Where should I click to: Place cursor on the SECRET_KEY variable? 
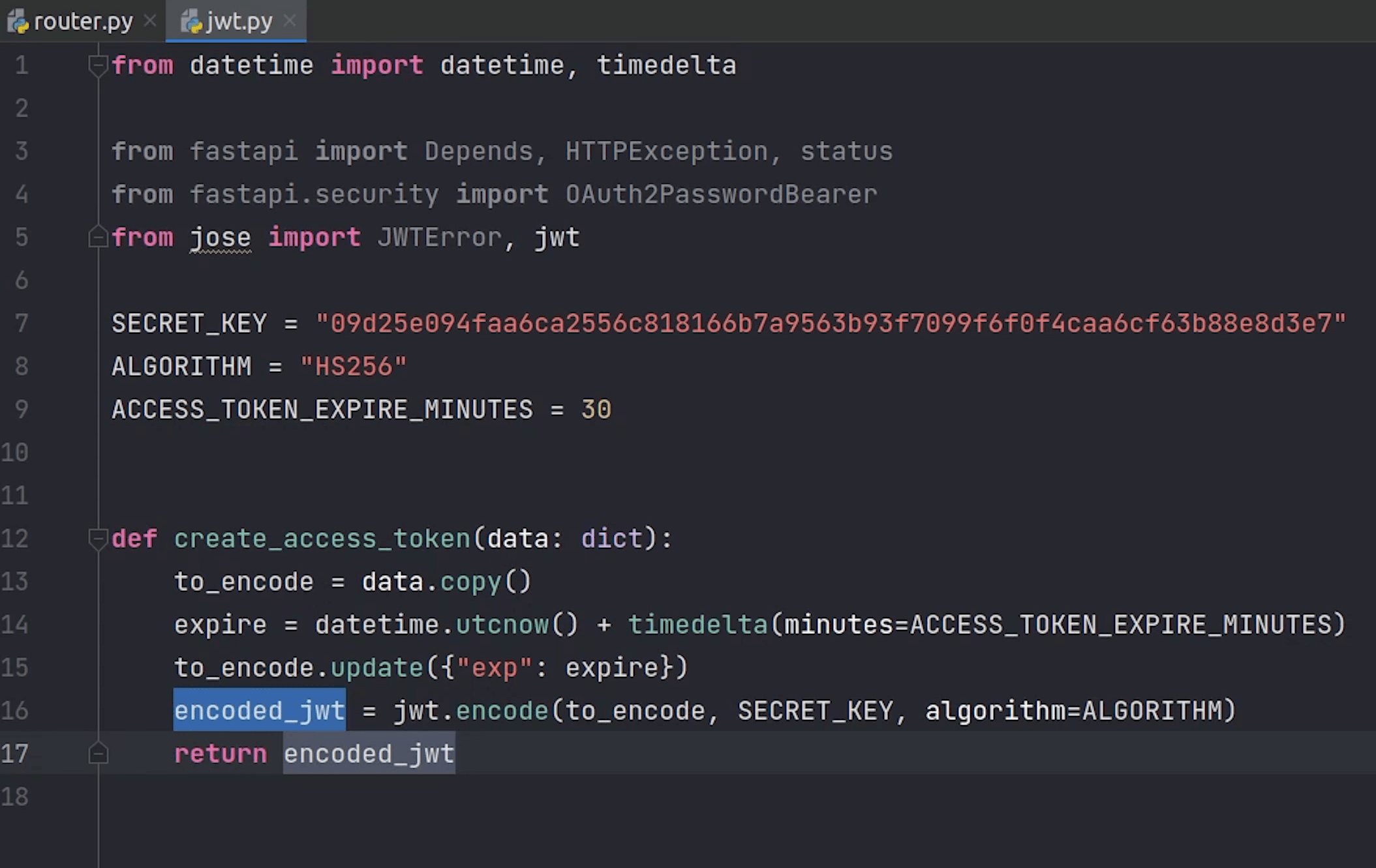click(x=189, y=323)
